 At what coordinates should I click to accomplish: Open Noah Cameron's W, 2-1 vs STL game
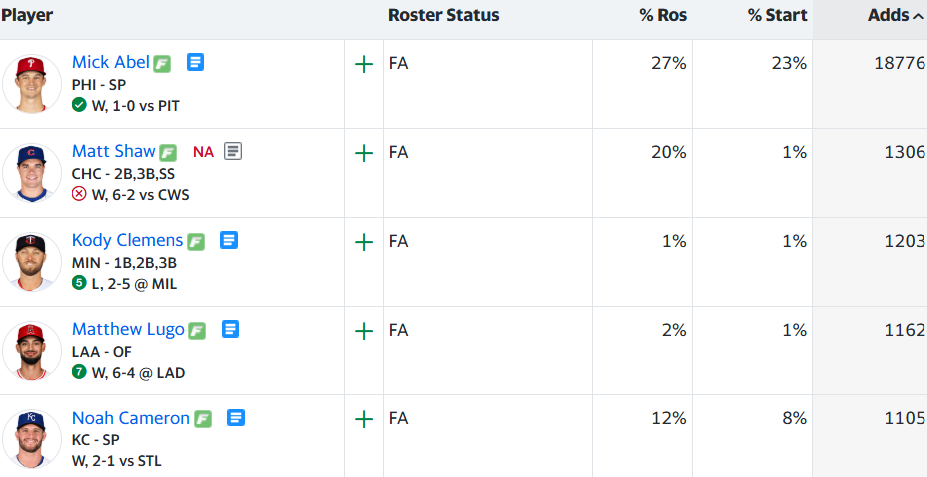click(x=116, y=460)
